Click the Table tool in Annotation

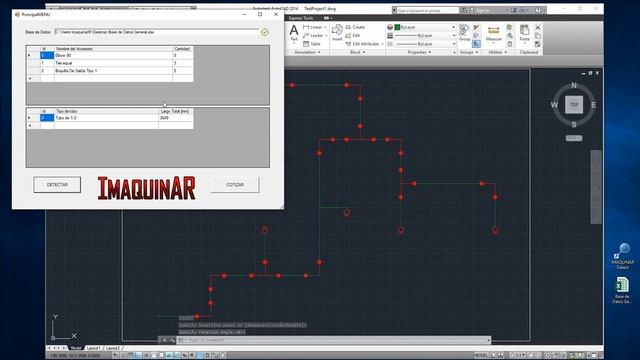pyautogui.click(x=312, y=44)
